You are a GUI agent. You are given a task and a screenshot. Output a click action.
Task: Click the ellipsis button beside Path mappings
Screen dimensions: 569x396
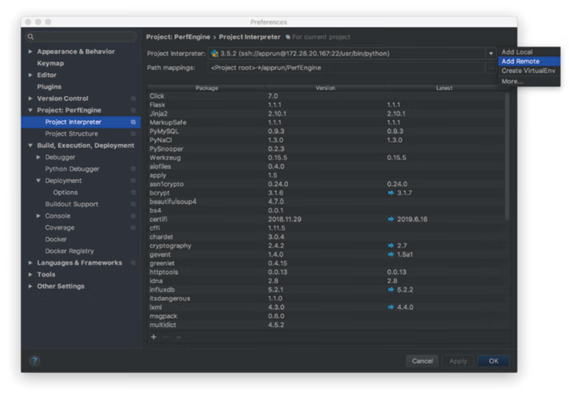[491, 68]
